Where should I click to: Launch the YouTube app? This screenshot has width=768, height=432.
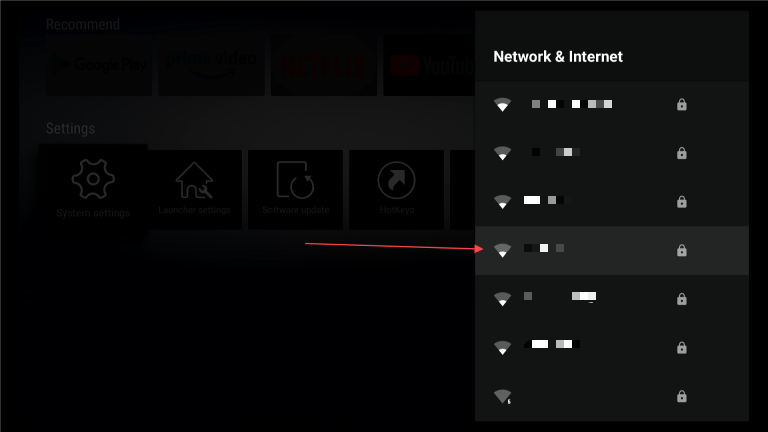429,65
